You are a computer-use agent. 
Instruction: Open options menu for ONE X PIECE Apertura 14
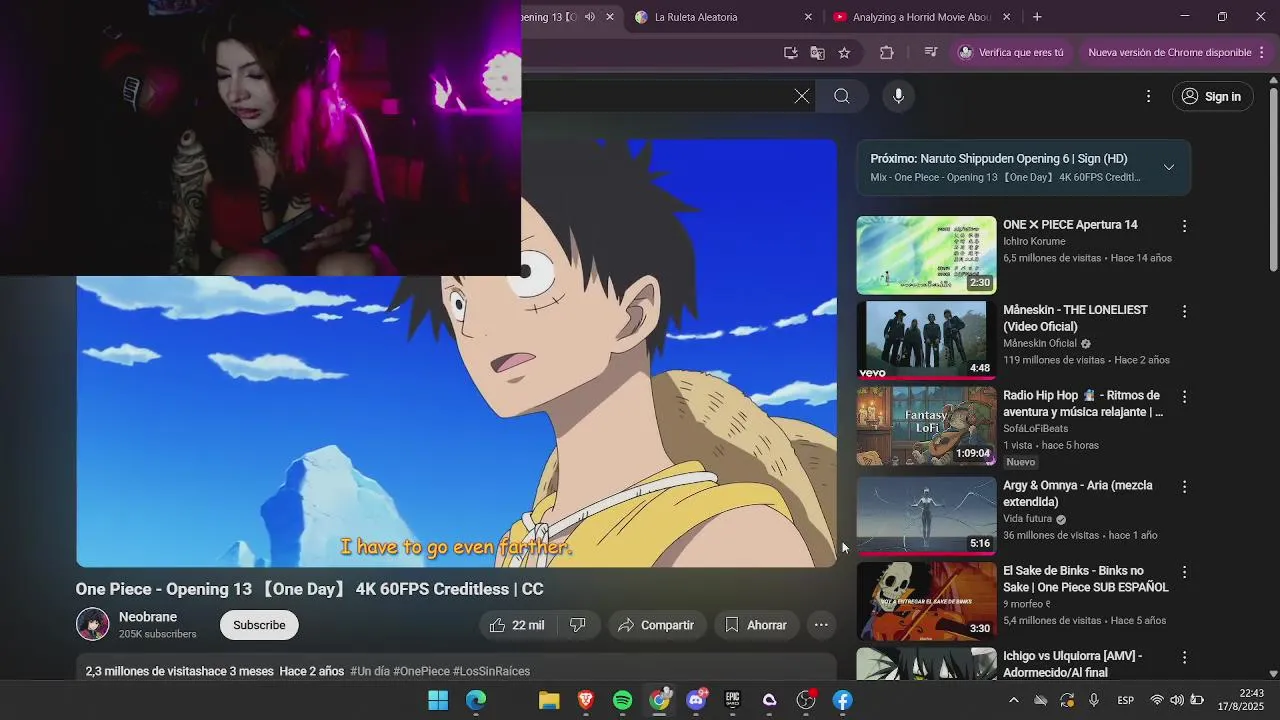click(x=1184, y=227)
